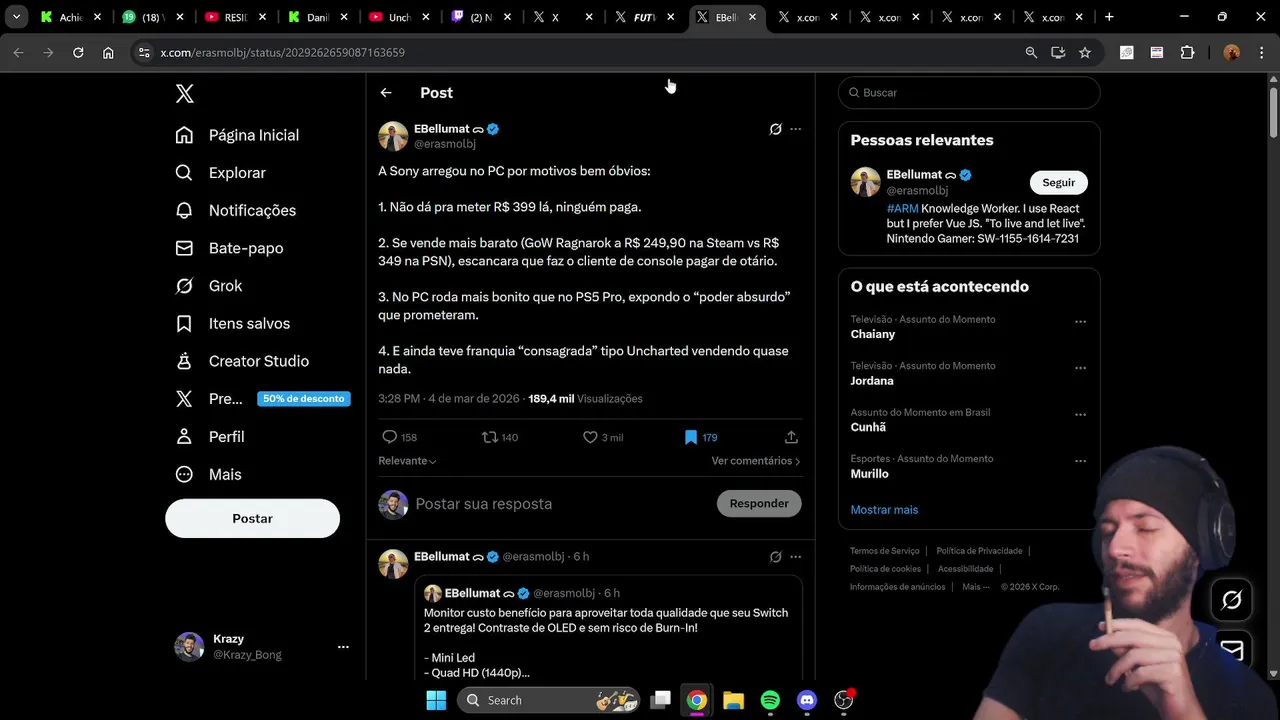Open the Chrome extensions puzzle icon
The image size is (1280, 720).
click(1188, 53)
